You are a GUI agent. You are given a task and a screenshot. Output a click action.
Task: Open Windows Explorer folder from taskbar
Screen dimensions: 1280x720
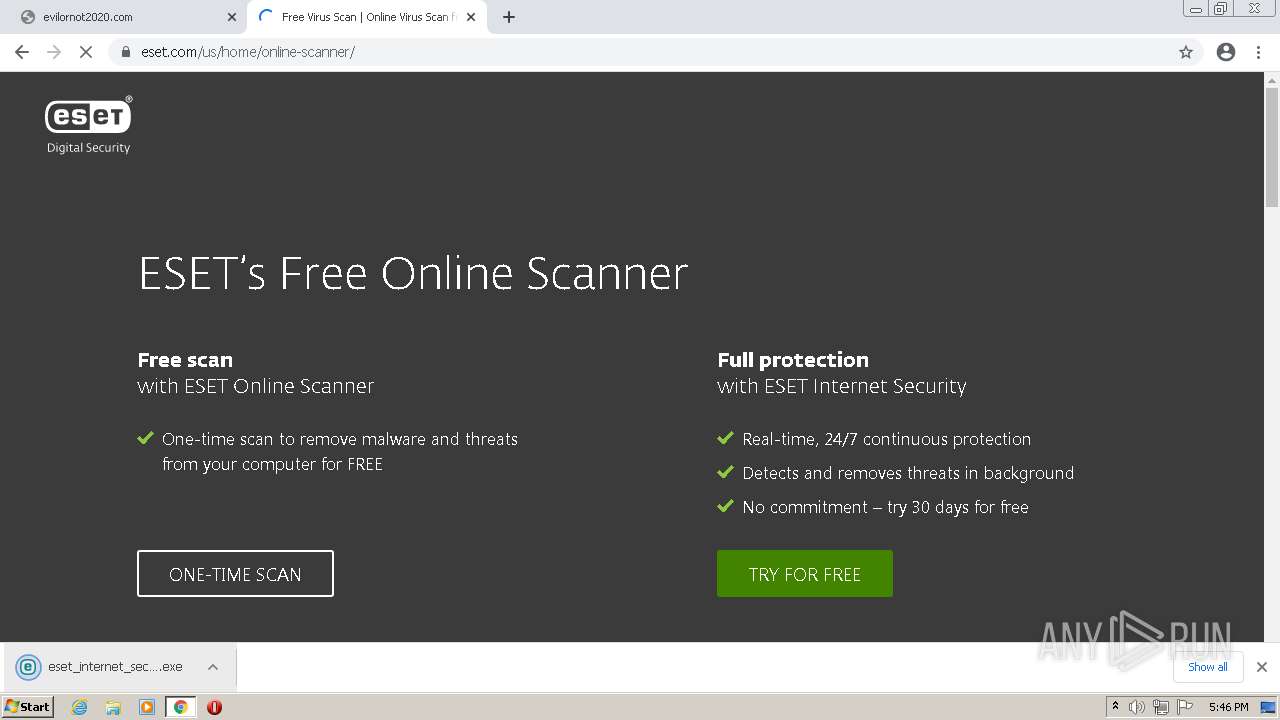tap(113, 707)
